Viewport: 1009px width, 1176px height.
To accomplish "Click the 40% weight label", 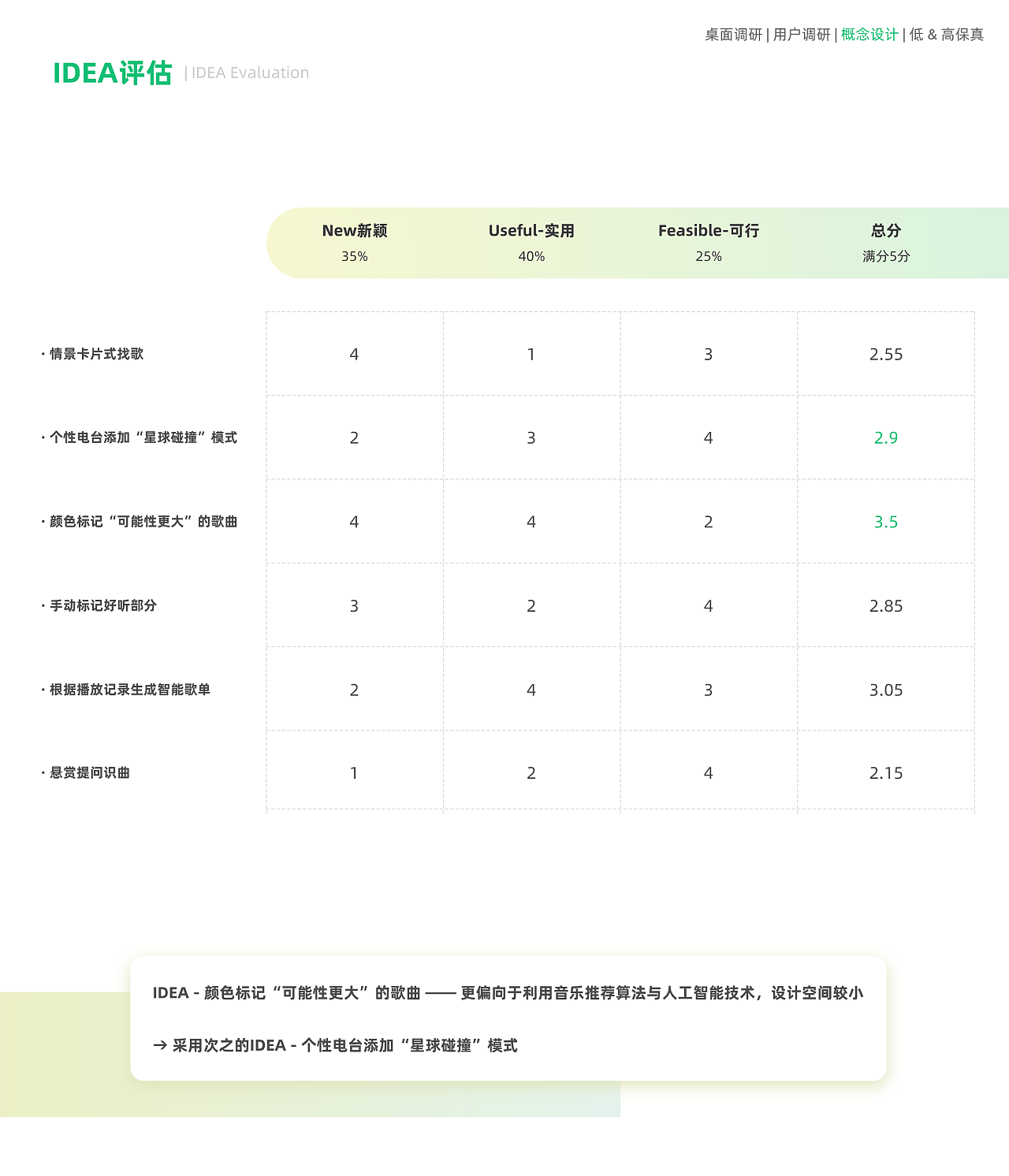I will point(531,256).
